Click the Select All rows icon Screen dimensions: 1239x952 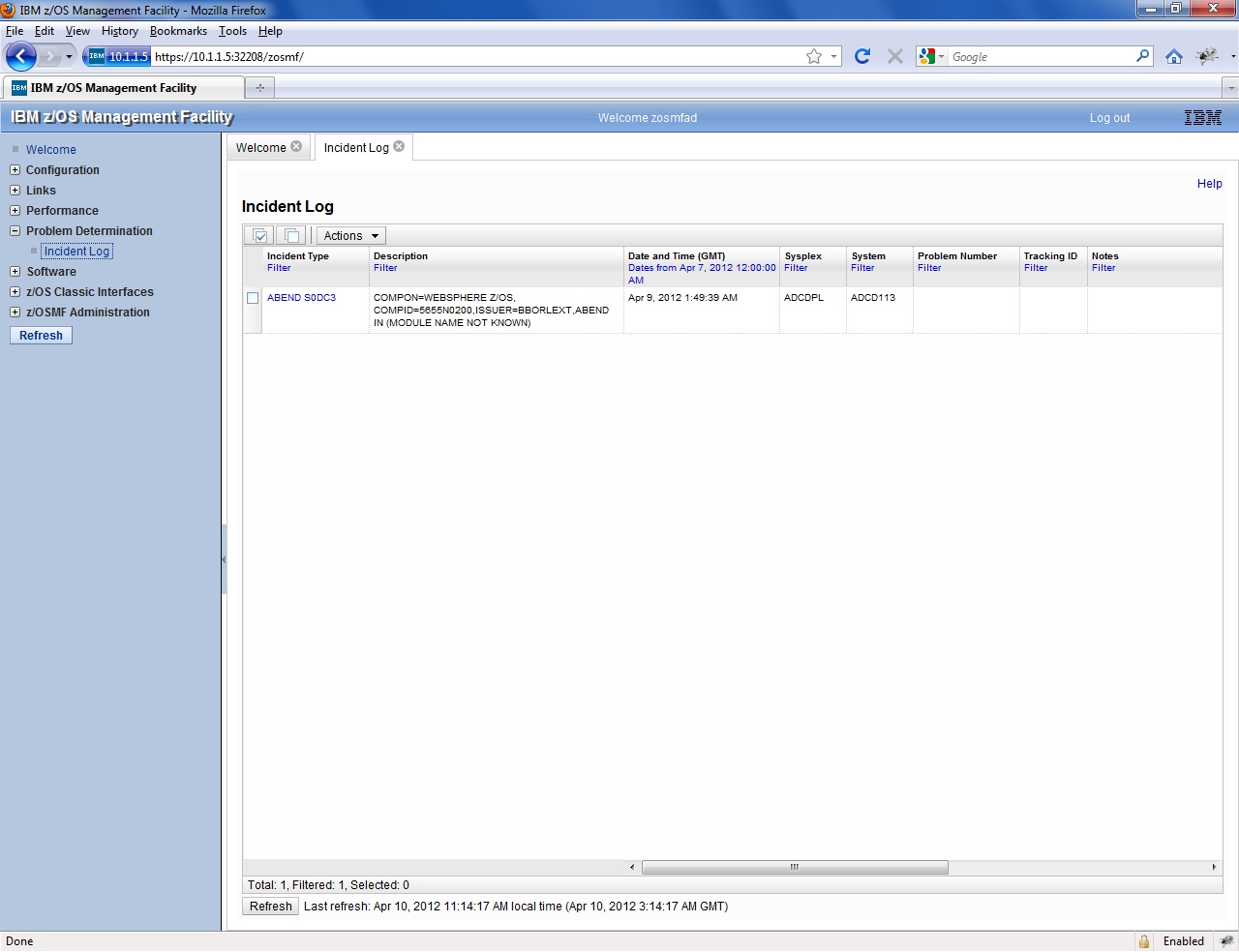point(259,236)
